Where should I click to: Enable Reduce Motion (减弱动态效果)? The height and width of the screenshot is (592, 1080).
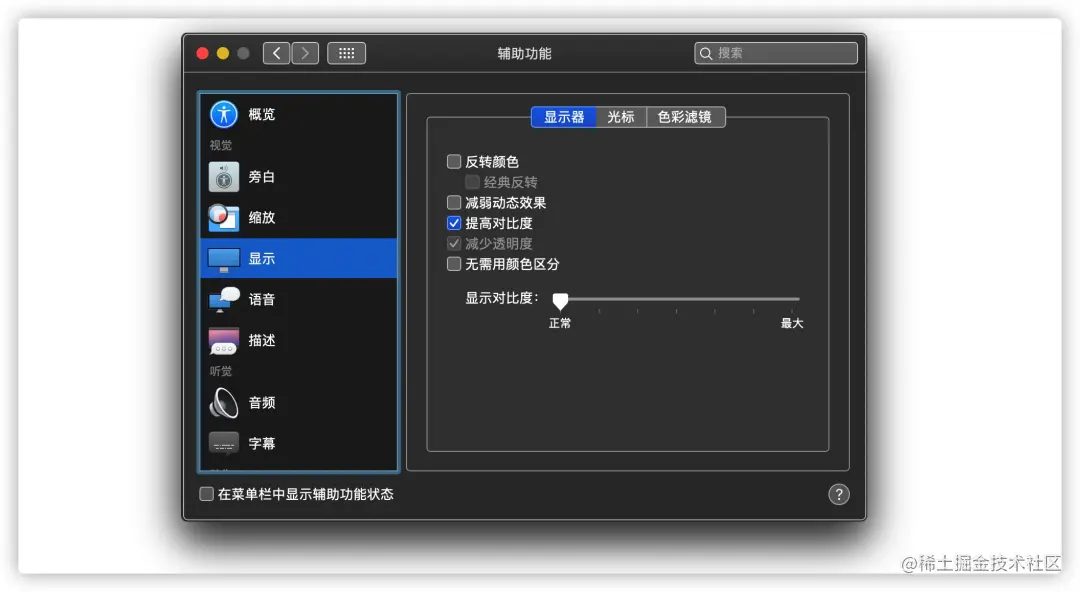pyautogui.click(x=454, y=202)
